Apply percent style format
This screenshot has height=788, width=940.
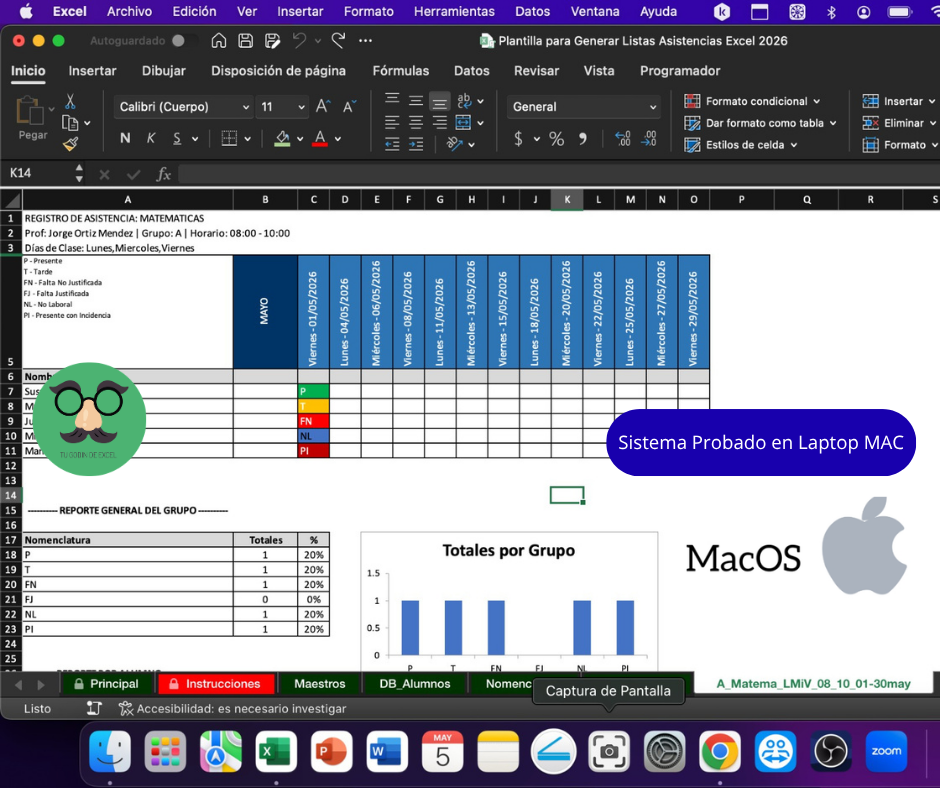pos(556,139)
